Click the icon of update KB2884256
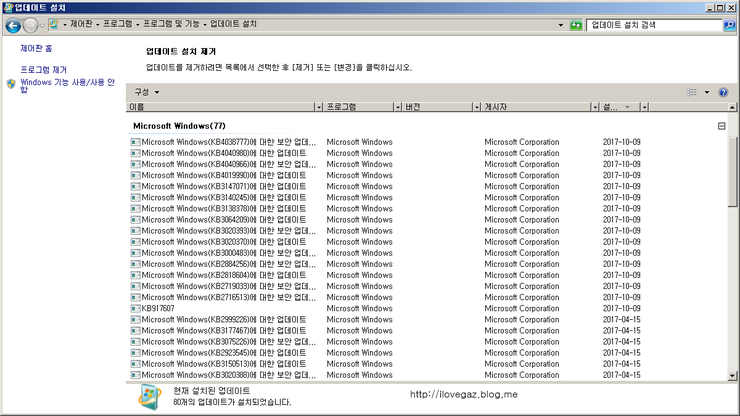The image size is (740, 416). pyautogui.click(x=135, y=264)
